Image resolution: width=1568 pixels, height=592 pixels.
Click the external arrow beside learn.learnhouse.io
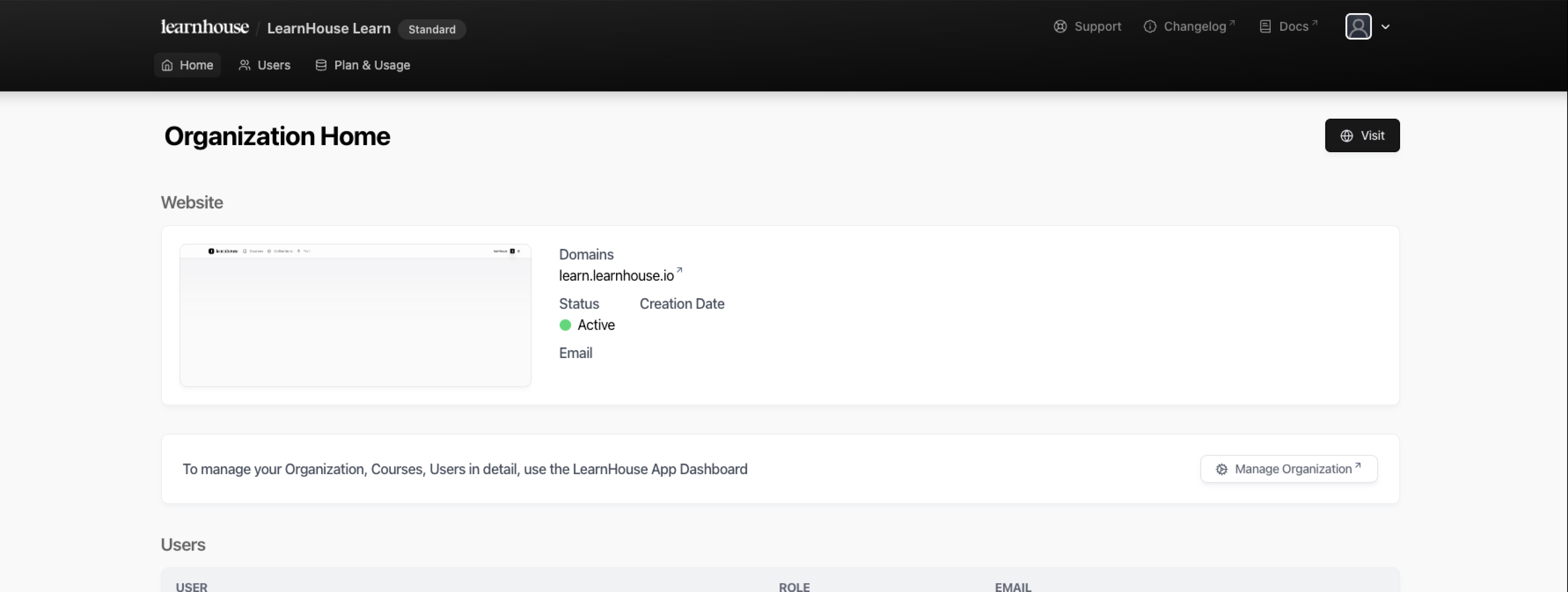(x=679, y=271)
